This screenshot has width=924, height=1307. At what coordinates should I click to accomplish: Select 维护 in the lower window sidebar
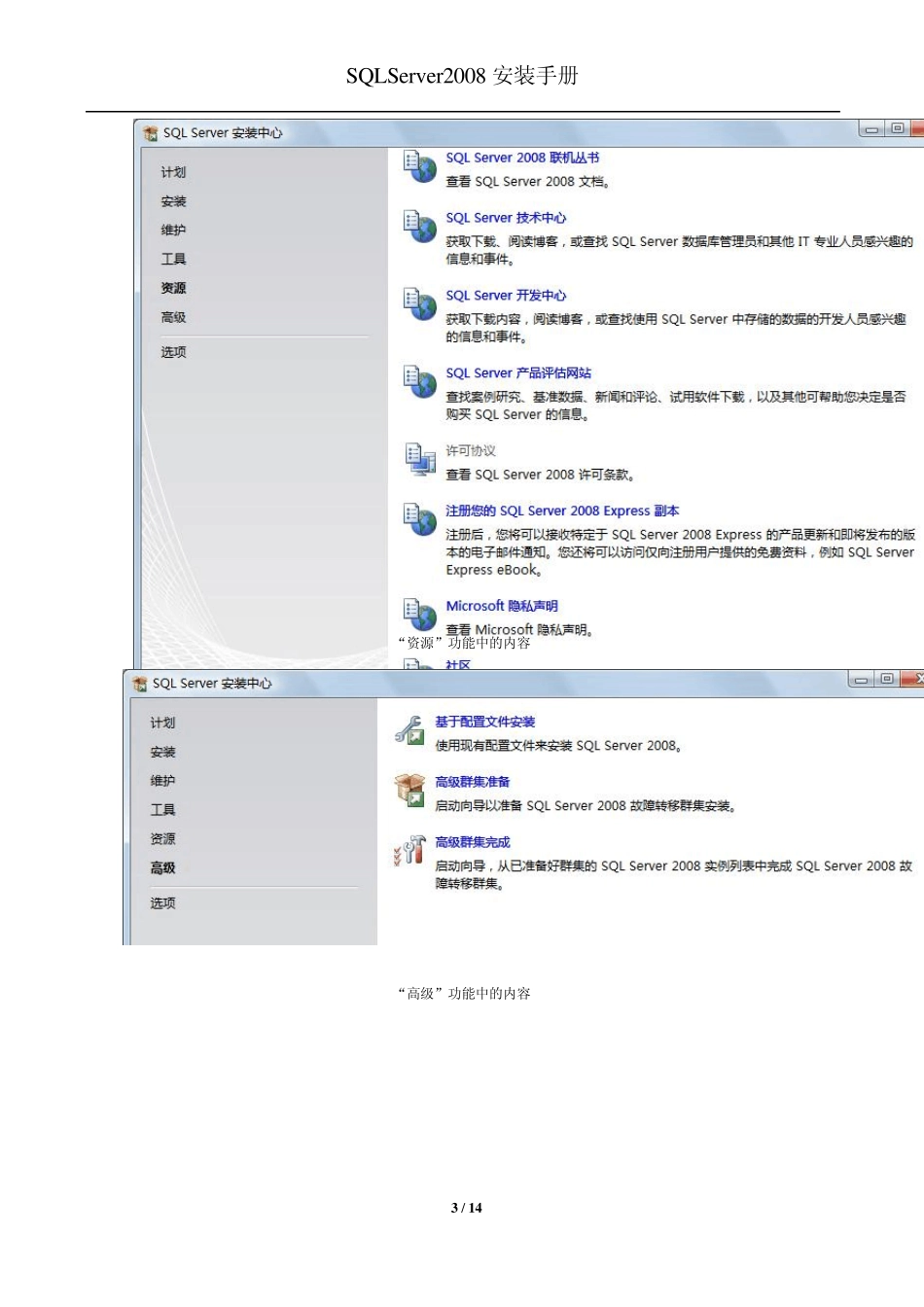(x=162, y=781)
